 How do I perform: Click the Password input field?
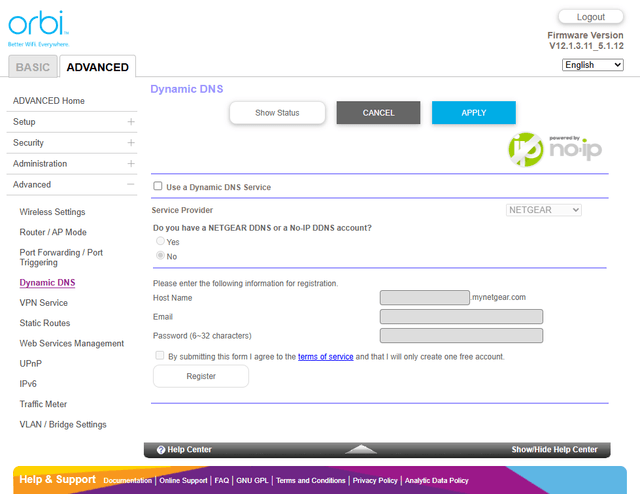click(461, 336)
